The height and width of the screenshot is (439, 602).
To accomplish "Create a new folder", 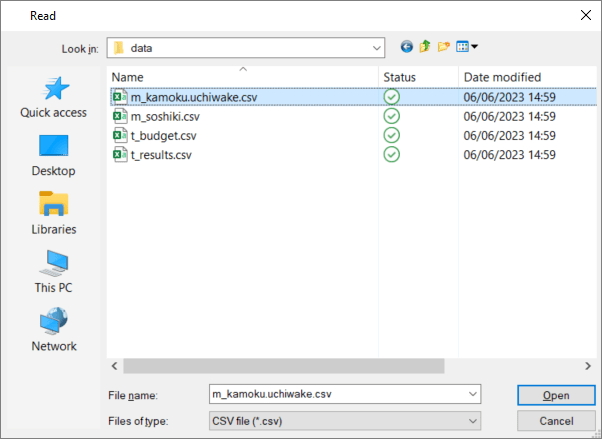I will 444,47.
